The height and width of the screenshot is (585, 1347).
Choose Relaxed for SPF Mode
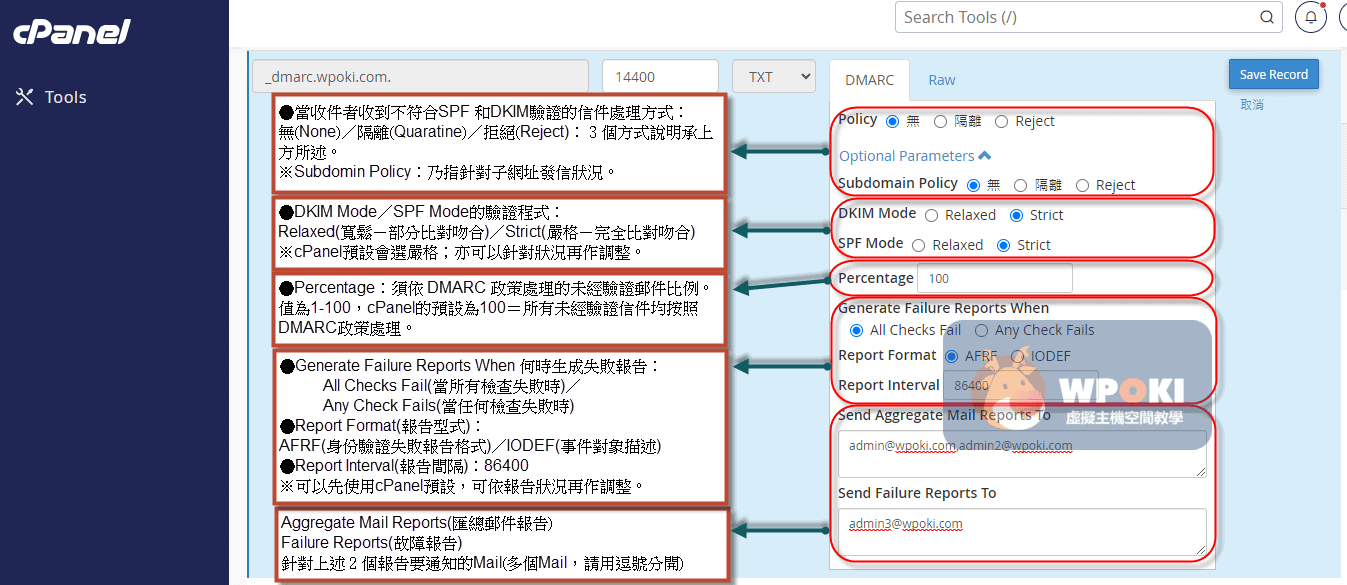919,246
